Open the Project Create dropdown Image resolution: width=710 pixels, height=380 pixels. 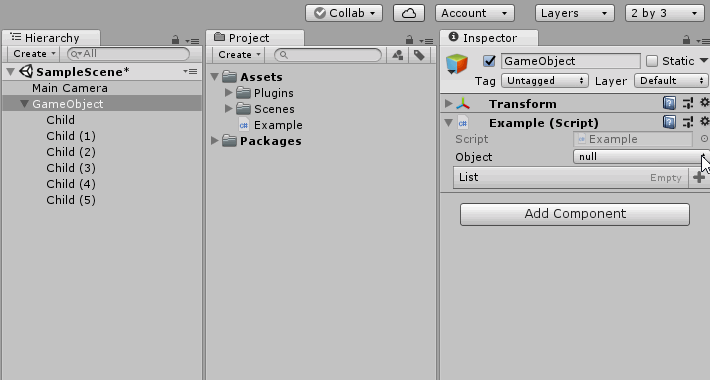(x=239, y=55)
